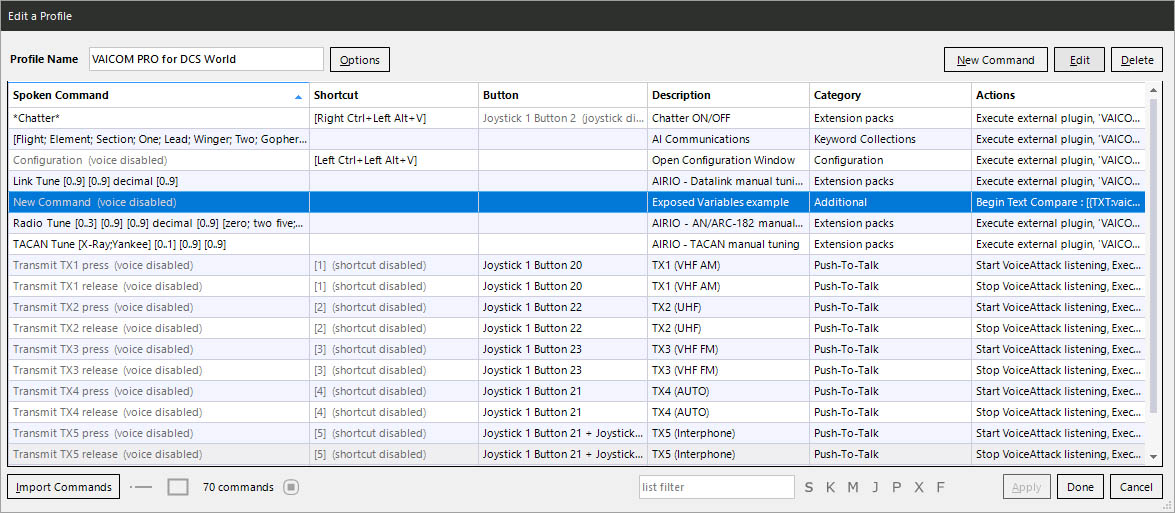
Task: Click the Additional category cell
Action: (890, 202)
